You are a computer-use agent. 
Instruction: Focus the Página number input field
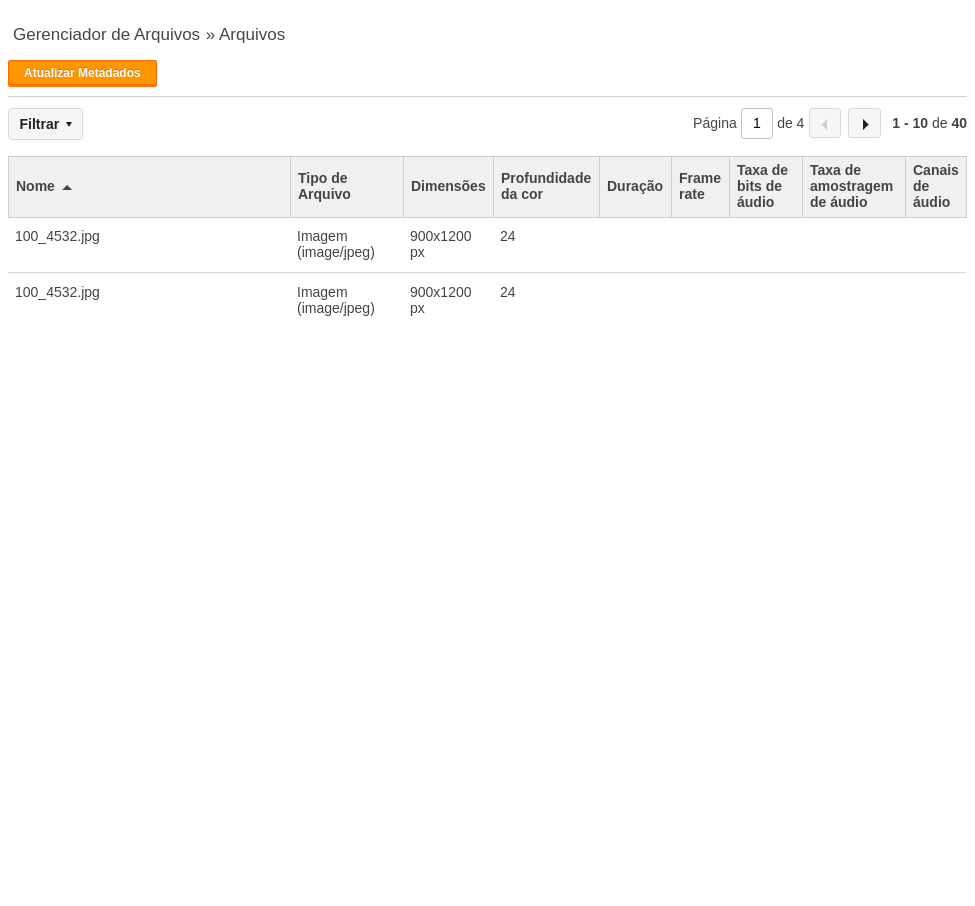pos(757,123)
